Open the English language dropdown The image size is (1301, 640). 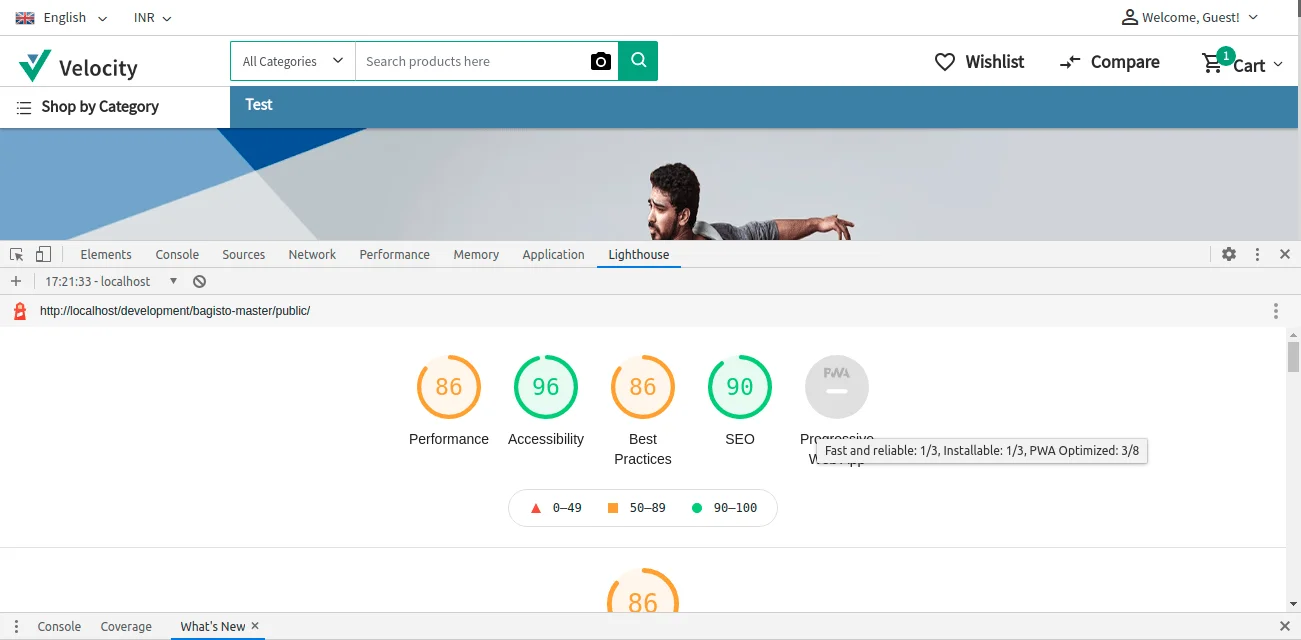click(62, 18)
